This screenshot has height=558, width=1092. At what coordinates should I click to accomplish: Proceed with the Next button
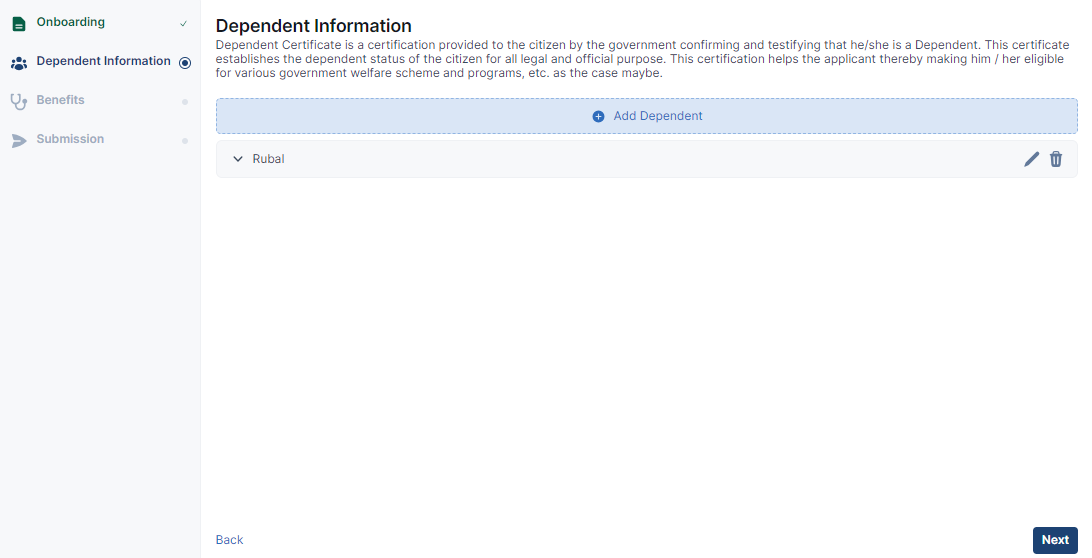click(x=1055, y=540)
